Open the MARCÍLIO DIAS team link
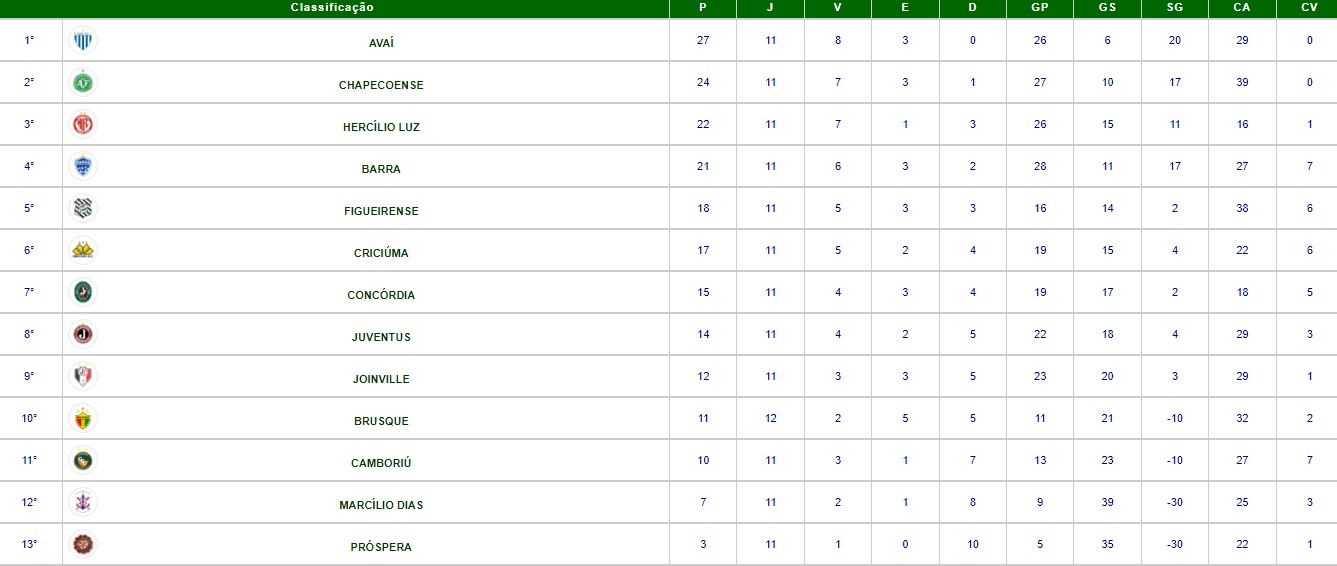Screen dimensions: 1337x566 tap(381, 505)
